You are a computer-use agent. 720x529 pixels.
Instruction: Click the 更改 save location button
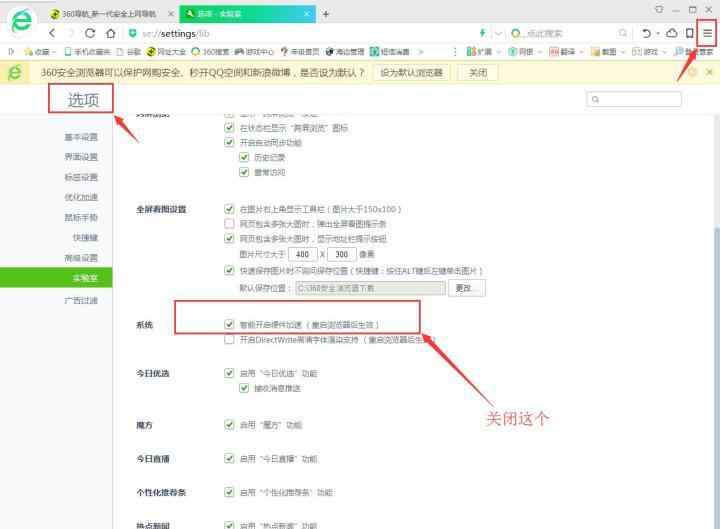point(467,288)
